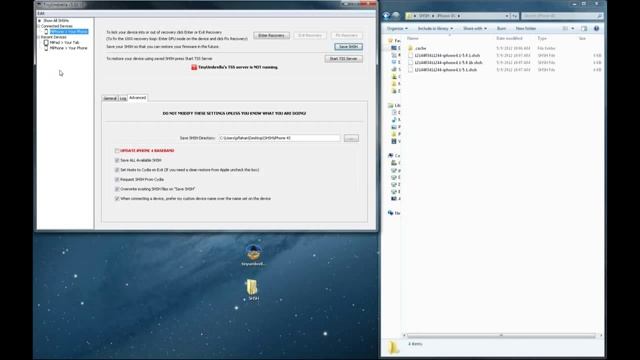
Task: Switch to the Log tab
Action: (123, 98)
